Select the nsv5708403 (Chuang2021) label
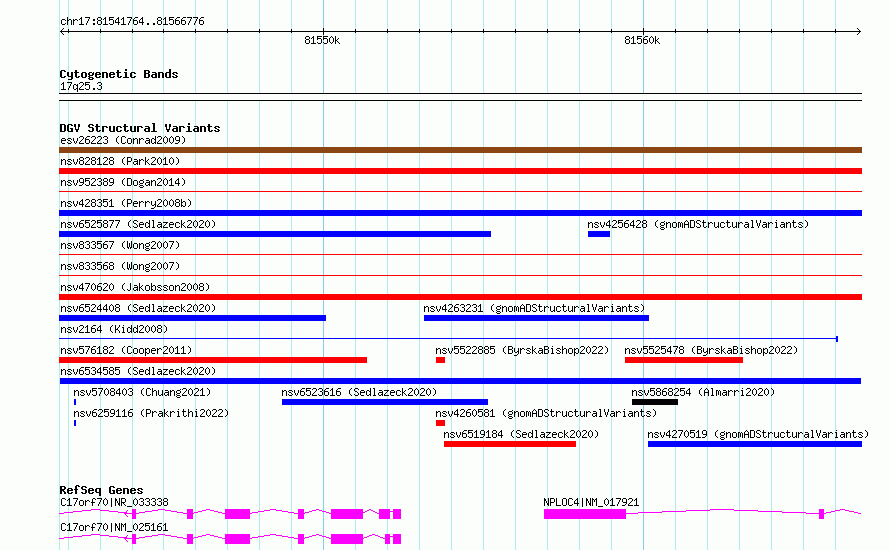This screenshot has height=550, width=890. tap(142, 392)
